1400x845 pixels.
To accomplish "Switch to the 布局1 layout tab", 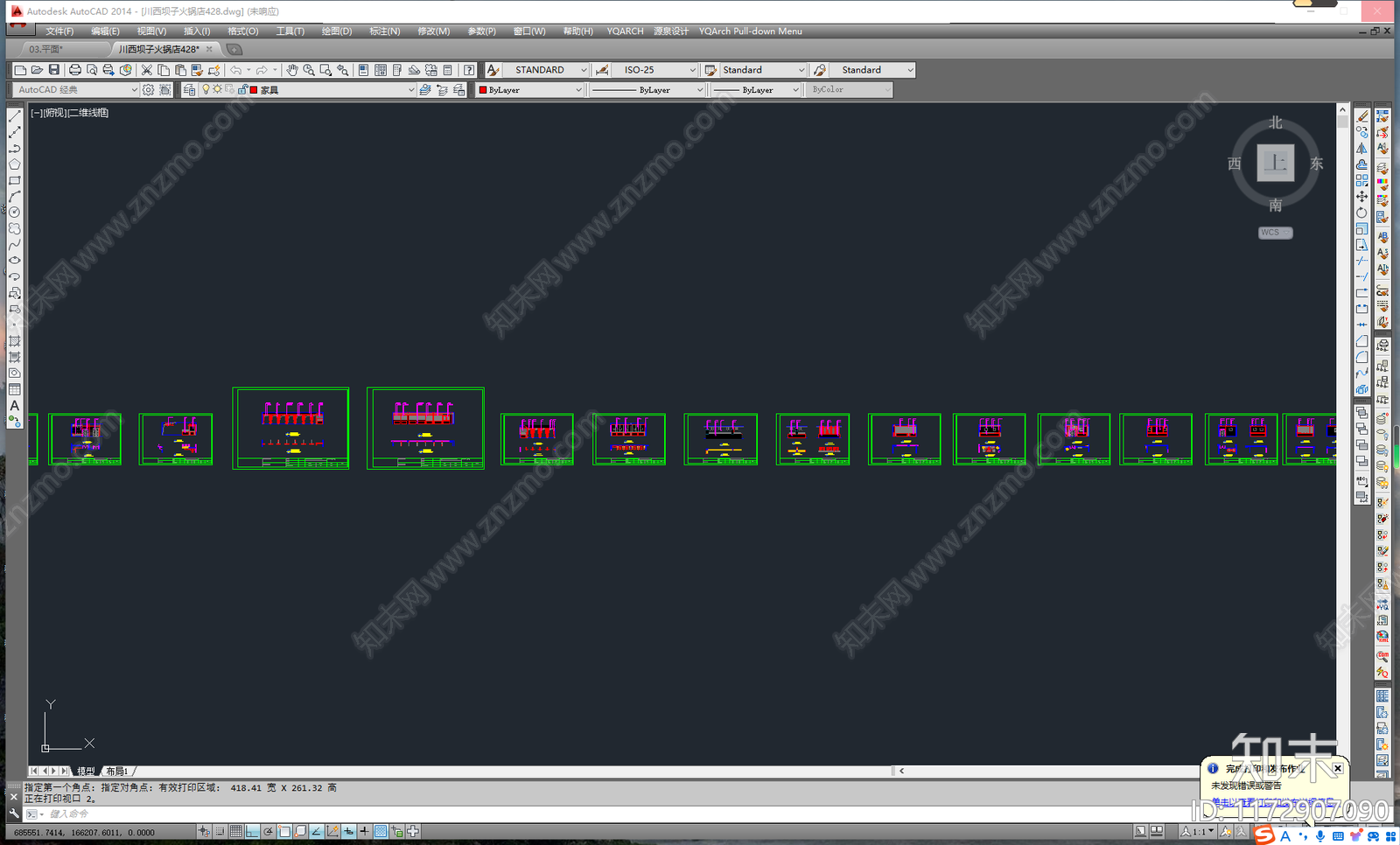I will pos(117,772).
